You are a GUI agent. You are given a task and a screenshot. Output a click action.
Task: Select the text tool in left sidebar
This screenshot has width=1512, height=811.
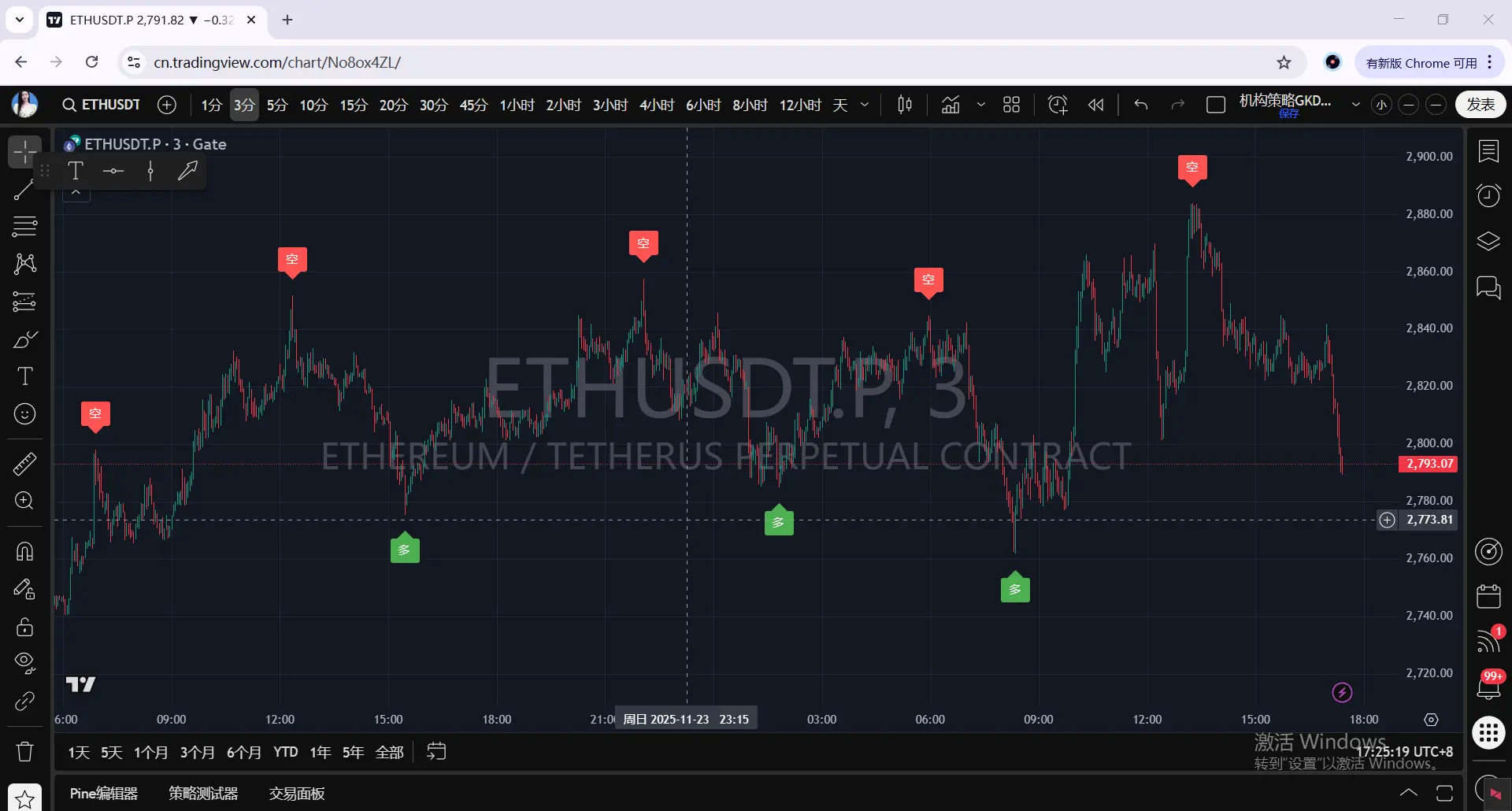[24, 376]
